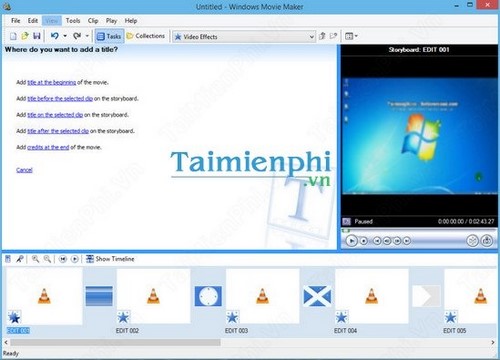Click the Narrate Timeline microphone icon

tap(20, 259)
